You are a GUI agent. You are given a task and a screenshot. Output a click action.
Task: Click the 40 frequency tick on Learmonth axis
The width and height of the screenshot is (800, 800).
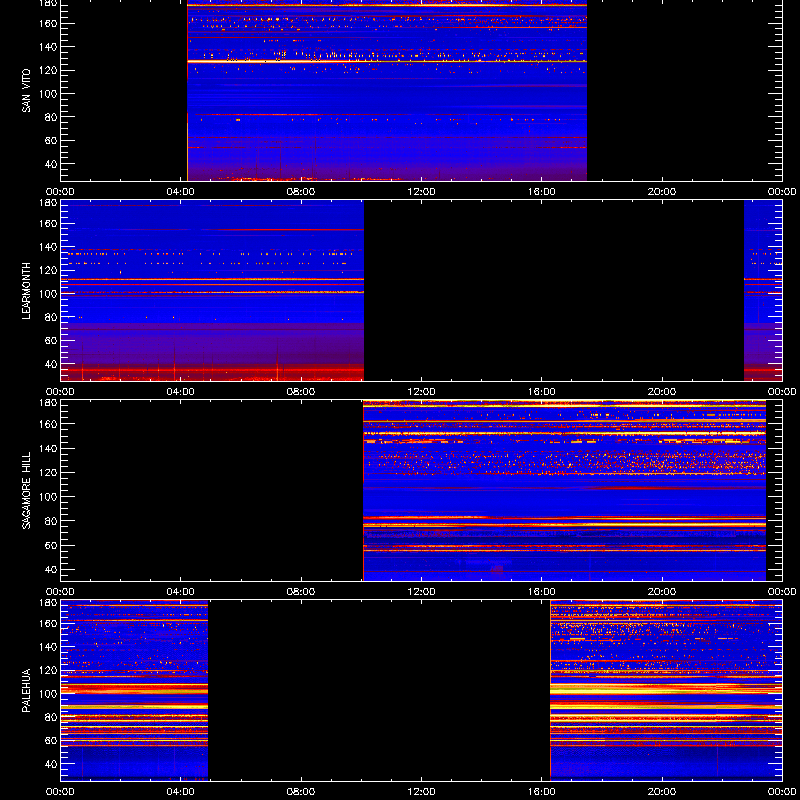tap(52, 364)
